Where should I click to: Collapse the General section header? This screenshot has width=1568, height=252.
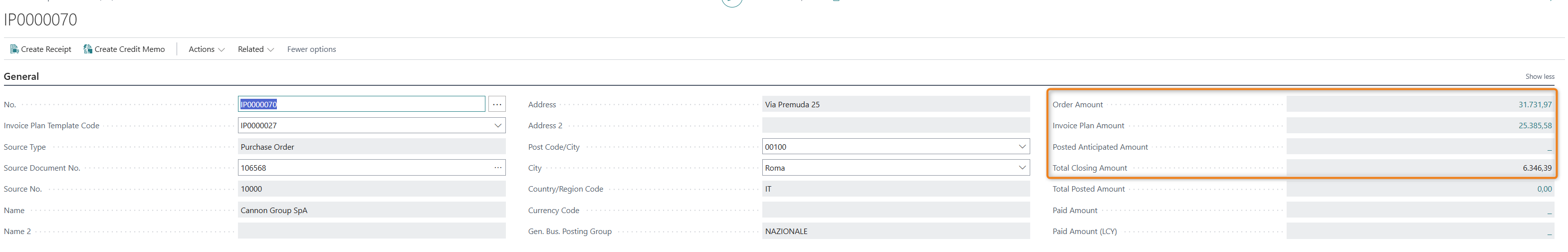21,77
